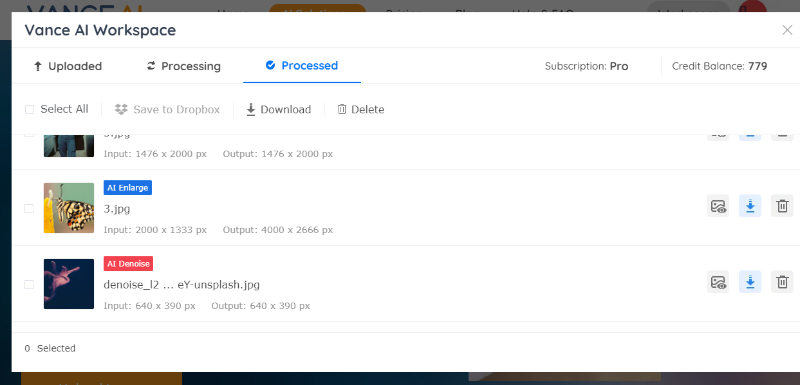Image resolution: width=800 pixels, height=385 pixels.
Task: Click the AI Enlarge tag label
Action: [128, 188]
